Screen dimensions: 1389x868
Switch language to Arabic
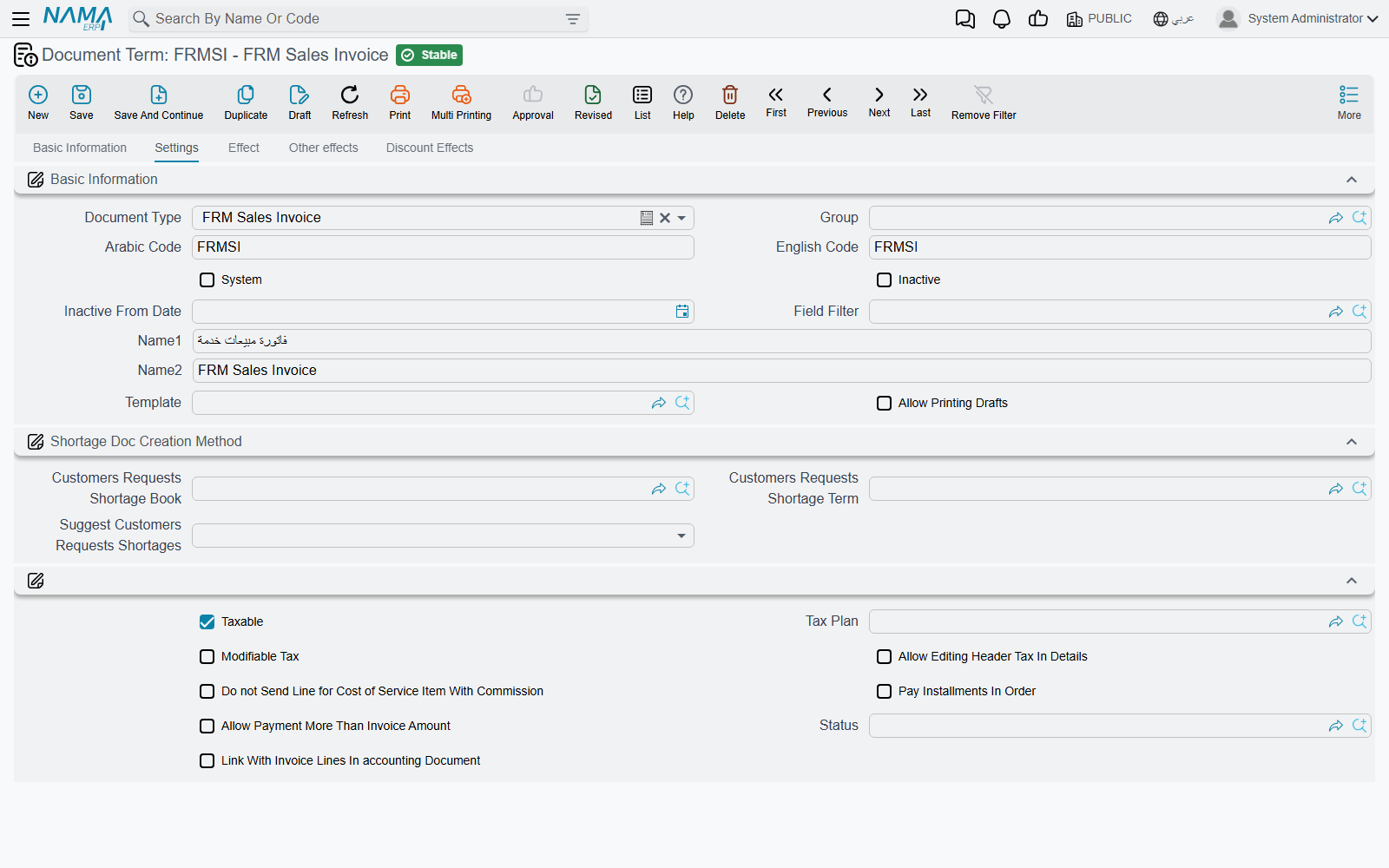(x=1174, y=19)
